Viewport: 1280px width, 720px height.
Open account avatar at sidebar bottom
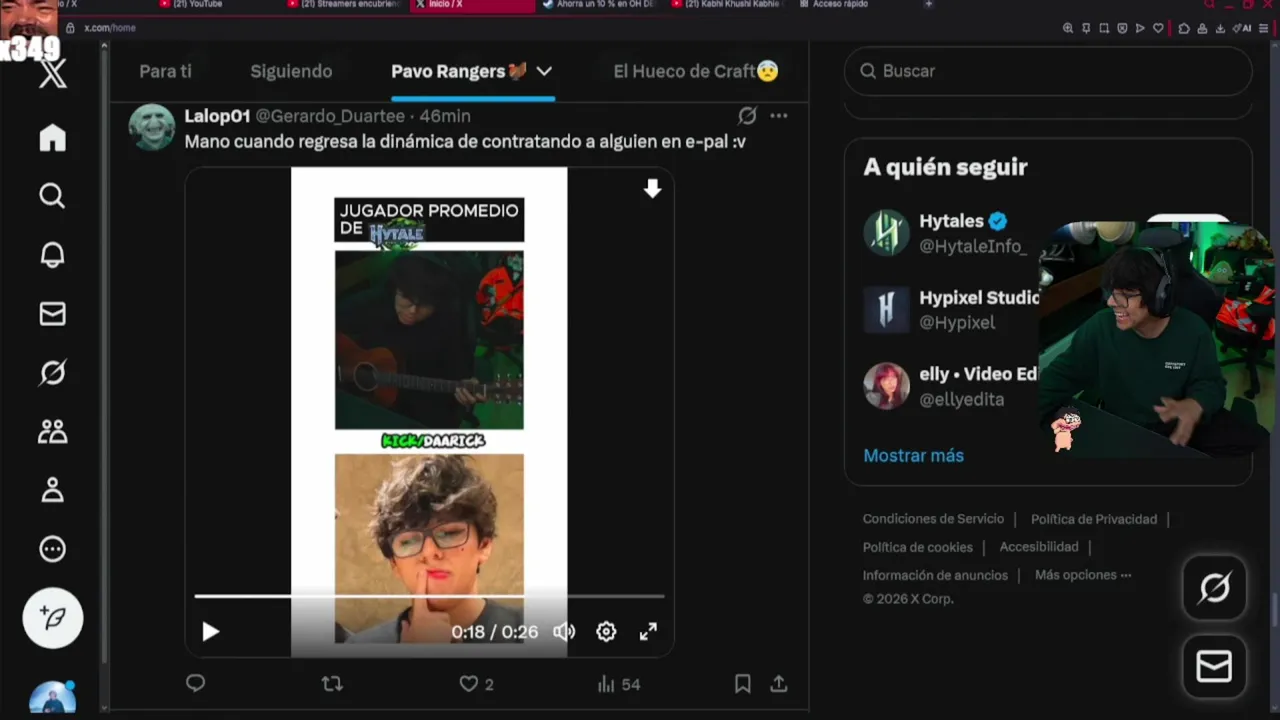(x=52, y=697)
